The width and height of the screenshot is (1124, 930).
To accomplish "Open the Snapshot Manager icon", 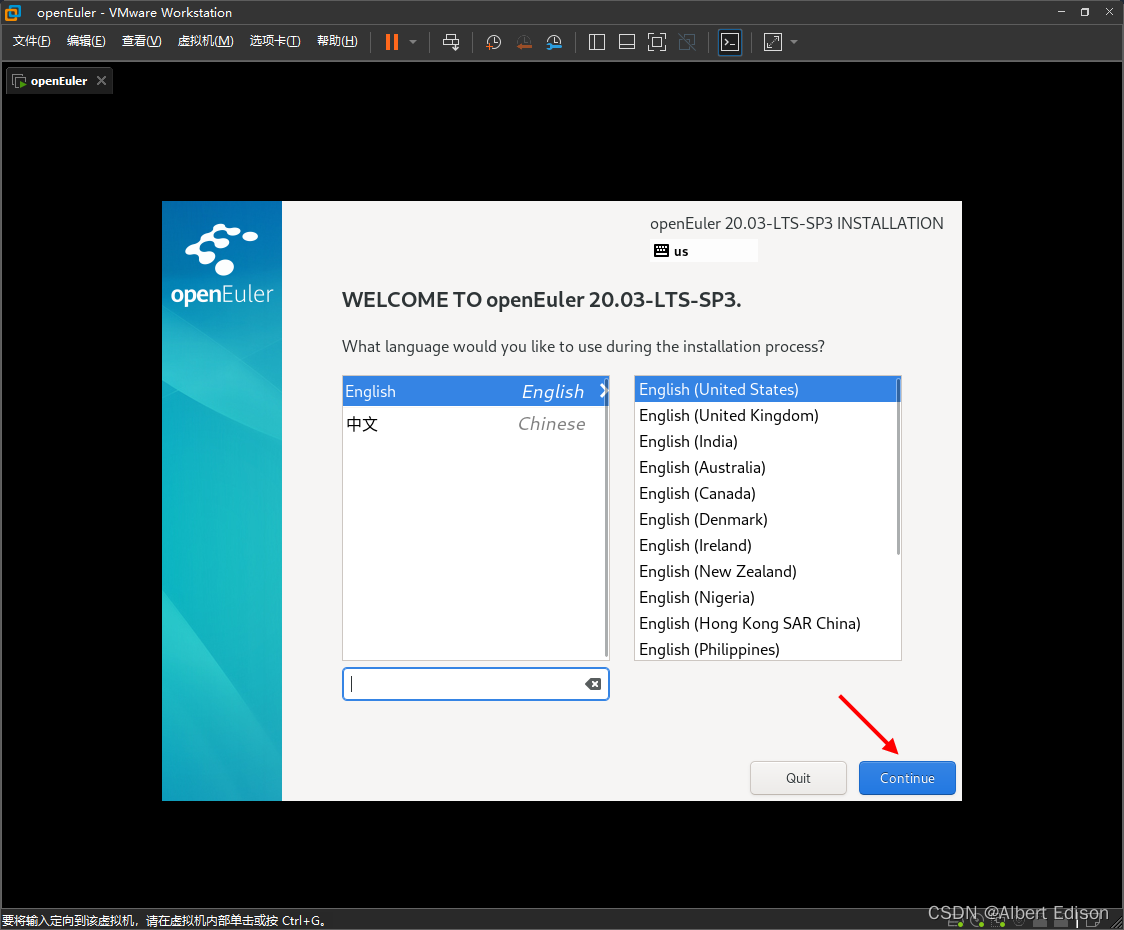I will click(x=554, y=42).
